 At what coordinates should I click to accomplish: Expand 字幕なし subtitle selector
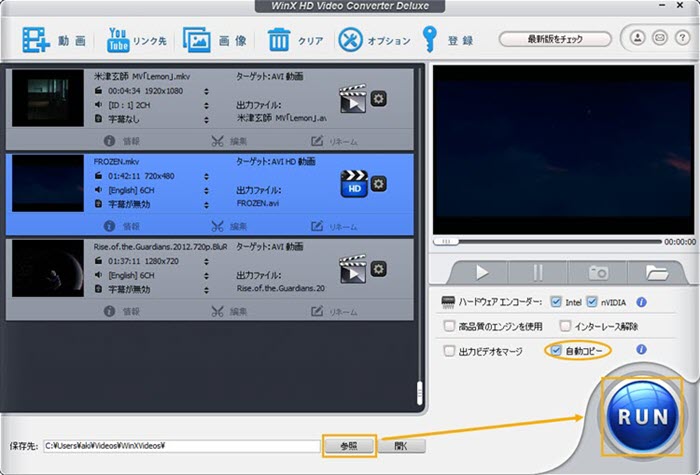click(206, 120)
